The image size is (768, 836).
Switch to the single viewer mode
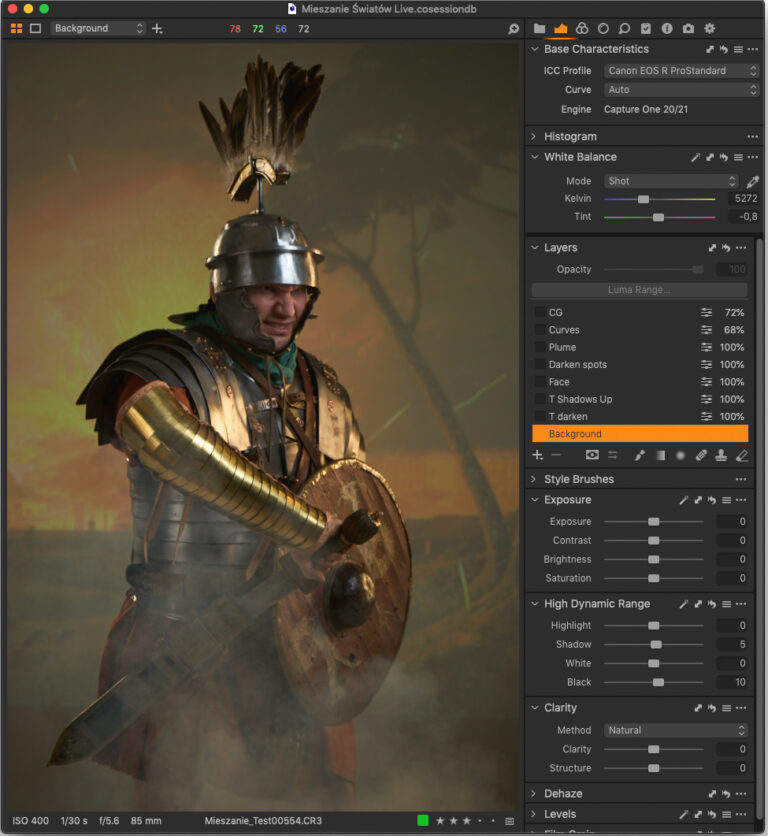(x=35, y=28)
